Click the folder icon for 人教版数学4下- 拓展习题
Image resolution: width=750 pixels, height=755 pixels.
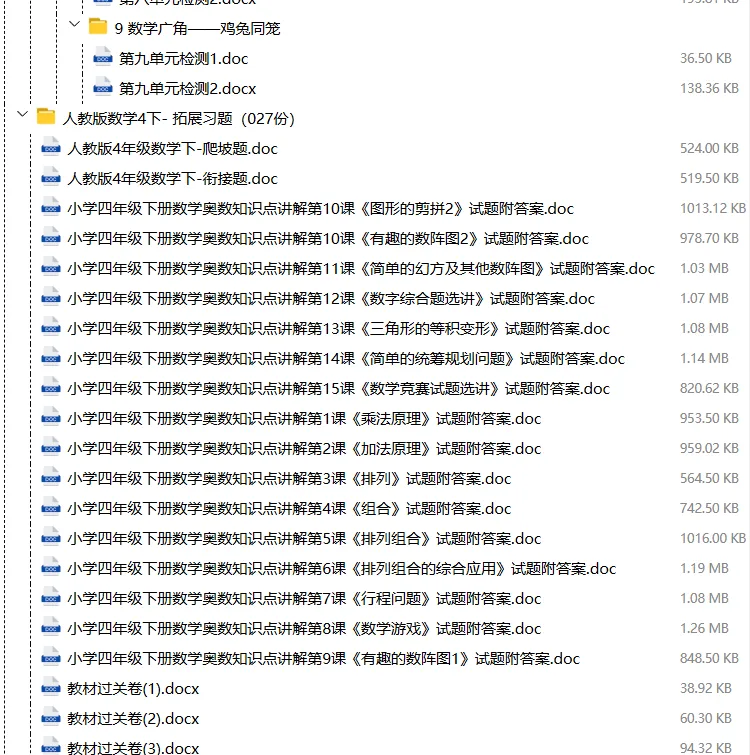tap(46, 117)
